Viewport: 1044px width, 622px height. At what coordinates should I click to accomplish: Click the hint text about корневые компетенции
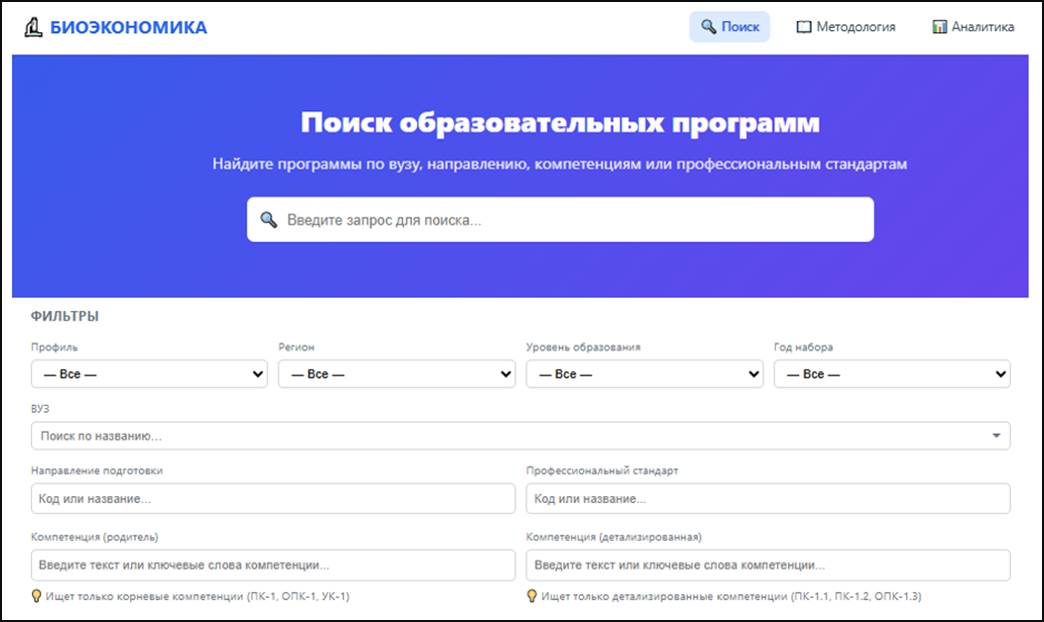coord(197,596)
